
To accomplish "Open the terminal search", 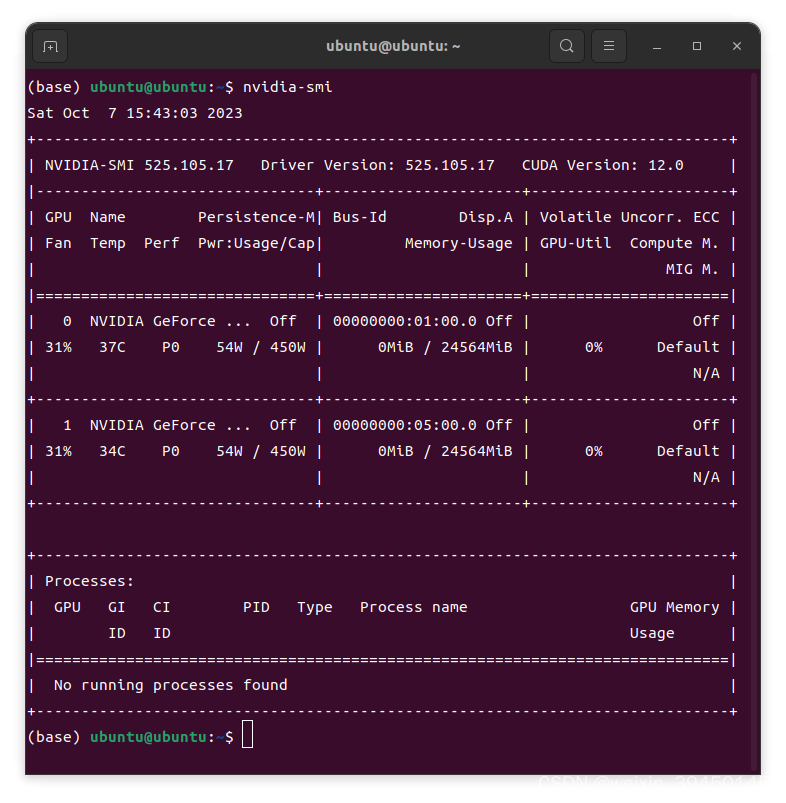I will click(x=566, y=46).
